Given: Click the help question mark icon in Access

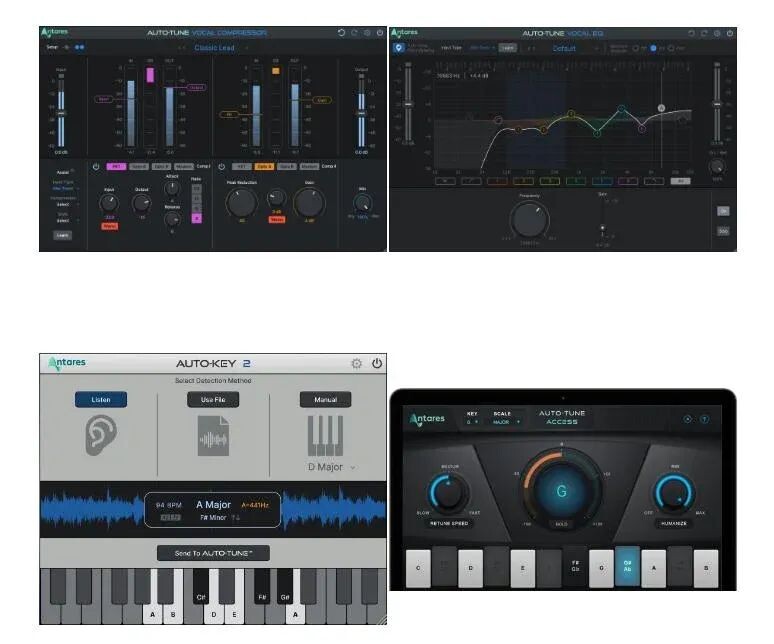Looking at the screenshot, I should point(704,419).
